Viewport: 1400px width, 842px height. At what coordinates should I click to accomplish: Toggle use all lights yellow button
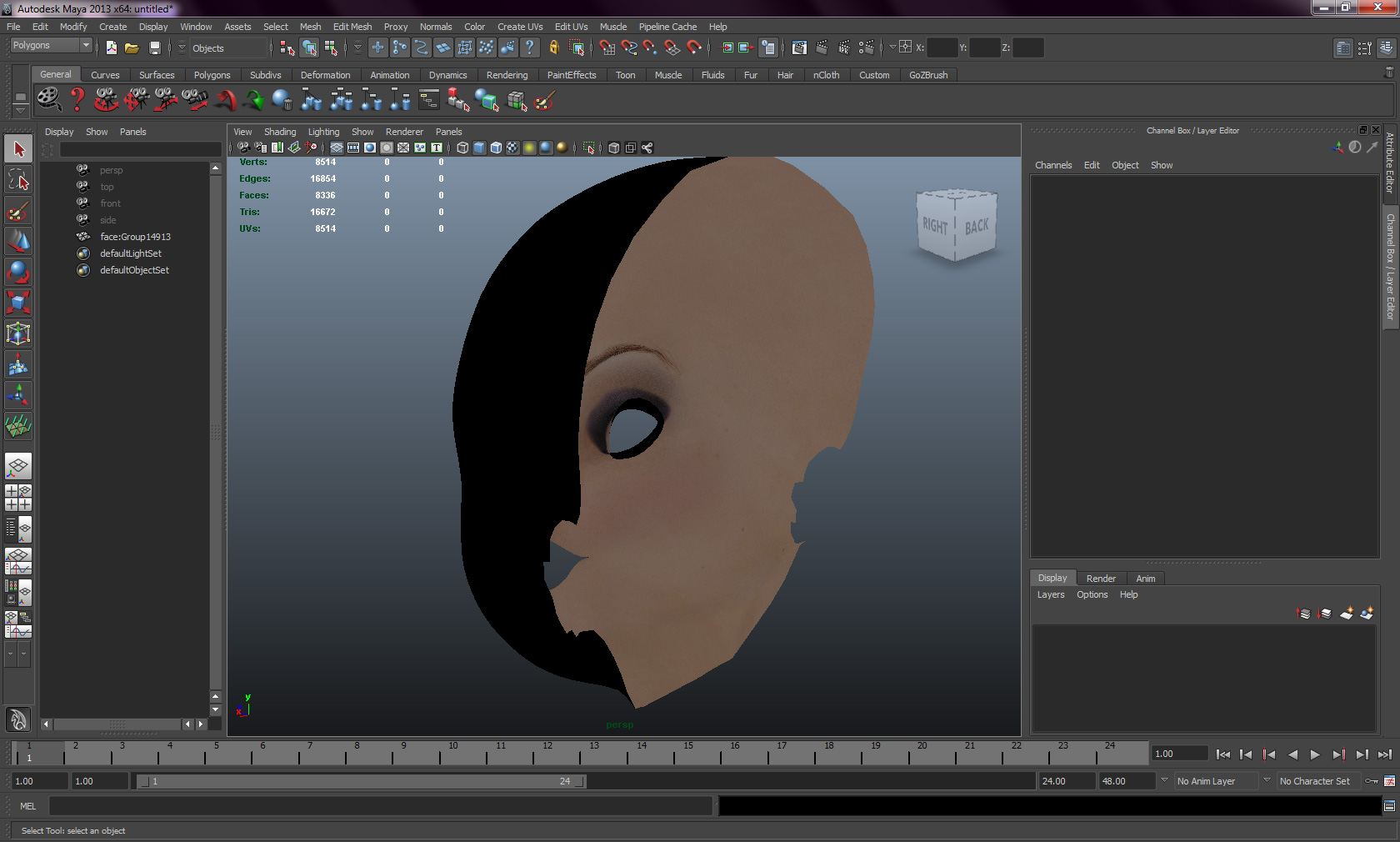(529, 148)
